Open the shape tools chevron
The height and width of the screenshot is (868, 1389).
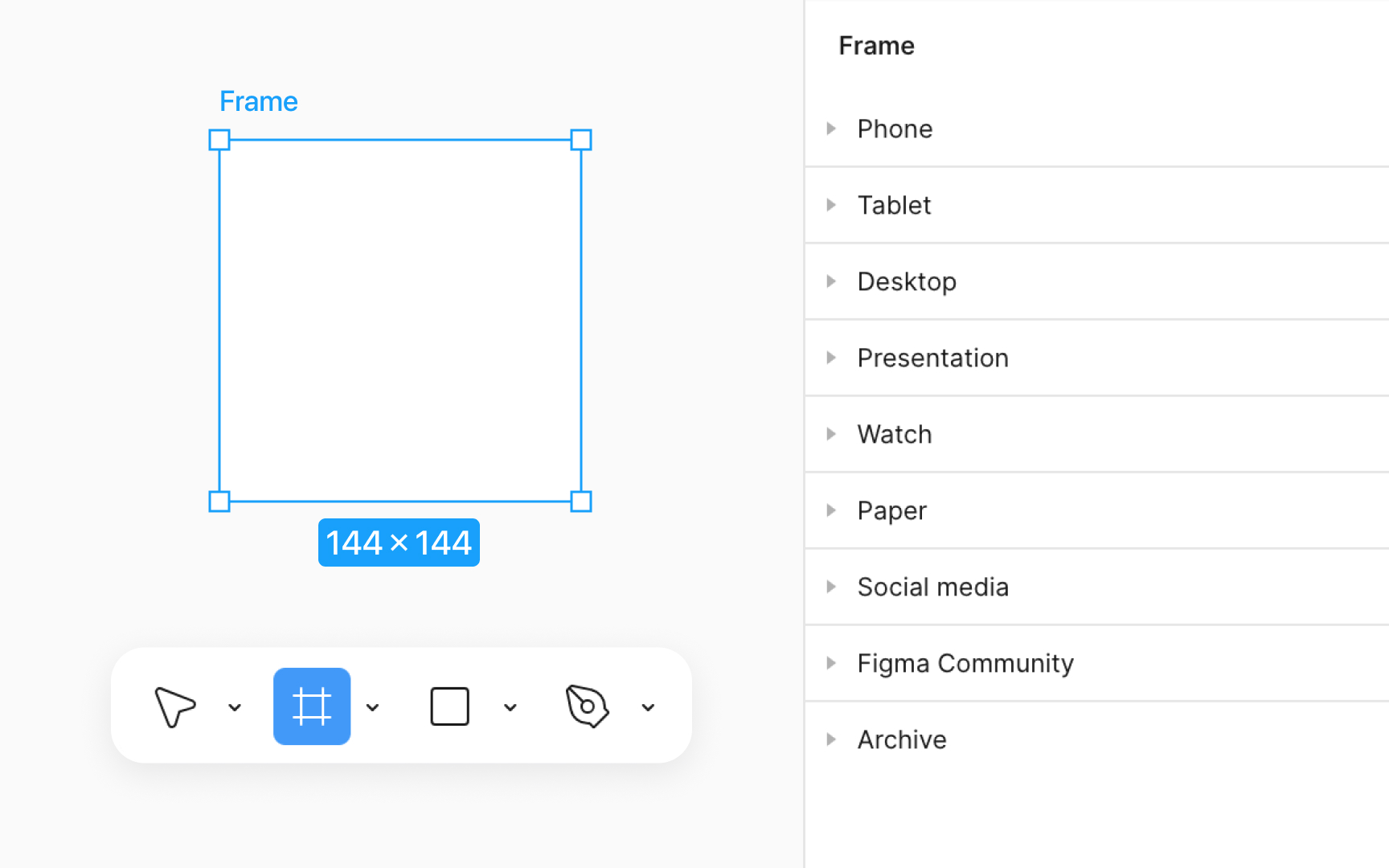click(x=510, y=707)
